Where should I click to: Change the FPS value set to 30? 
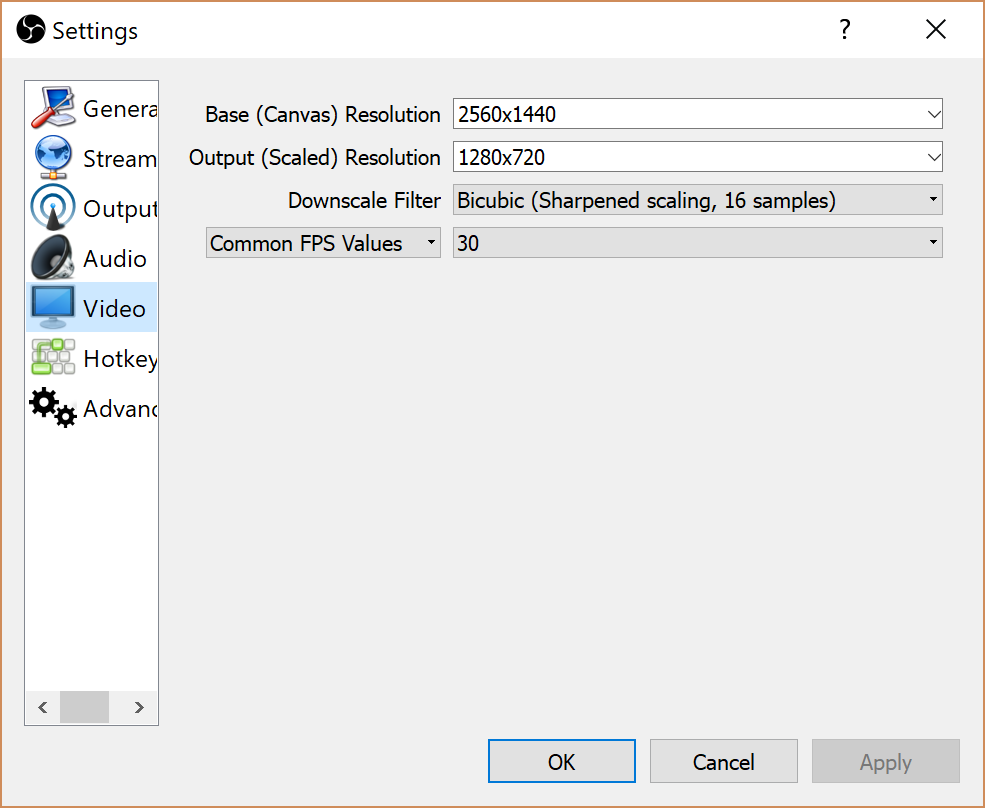tap(697, 243)
